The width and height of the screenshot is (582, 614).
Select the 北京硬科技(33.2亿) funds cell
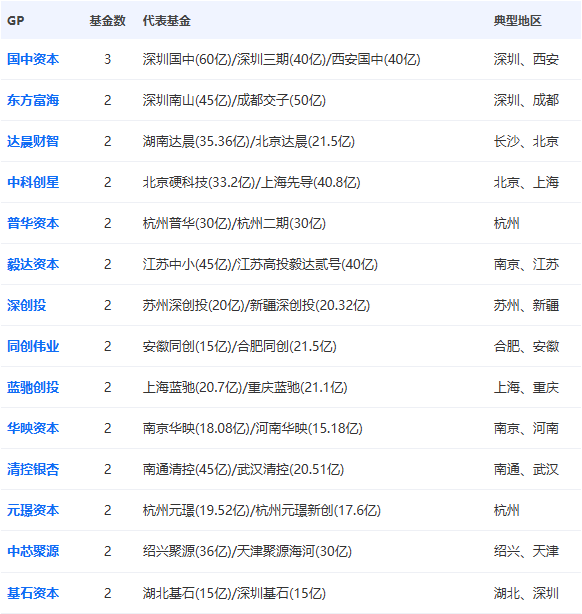click(251, 182)
